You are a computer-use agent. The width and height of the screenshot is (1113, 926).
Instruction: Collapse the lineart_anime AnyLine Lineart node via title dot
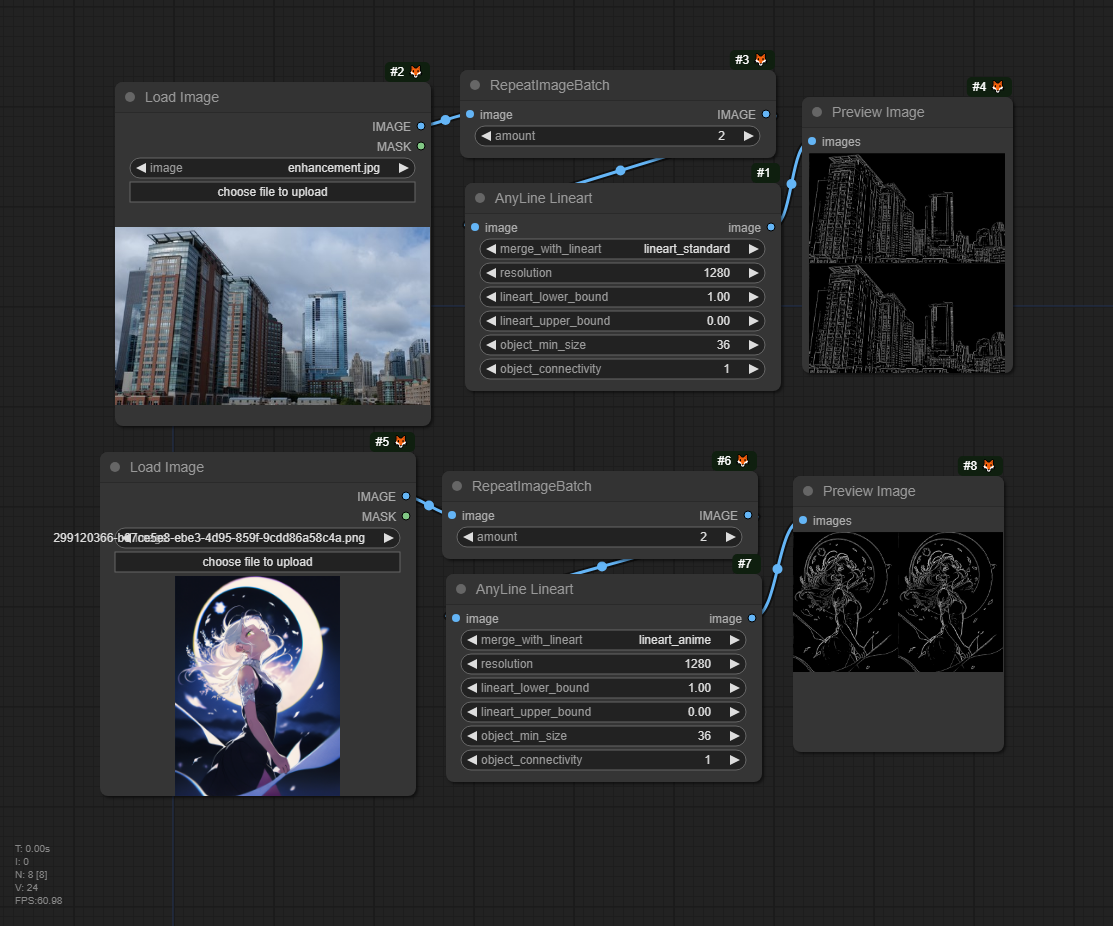click(461, 590)
